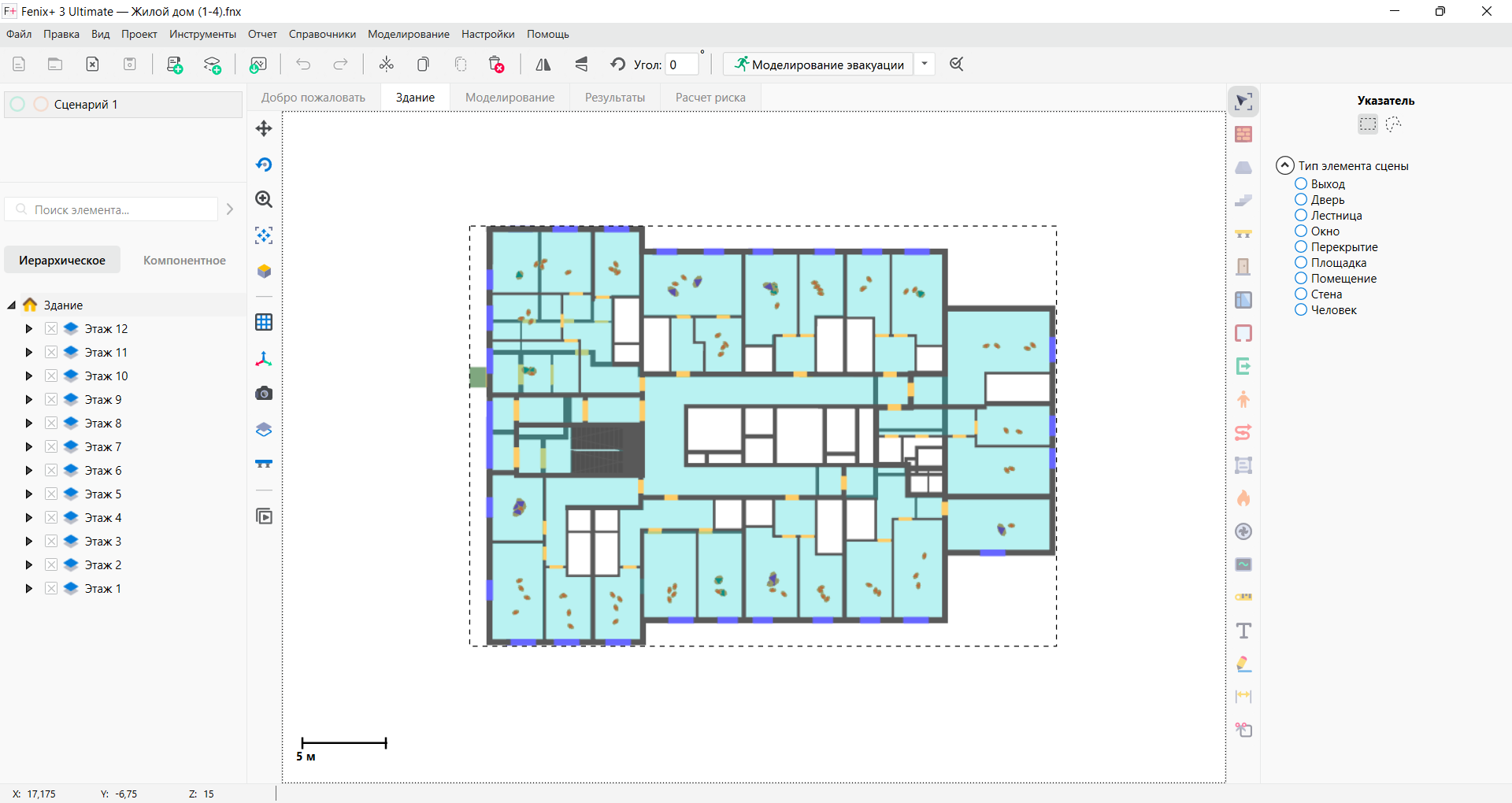Switch to Компонентное view

(x=184, y=261)
